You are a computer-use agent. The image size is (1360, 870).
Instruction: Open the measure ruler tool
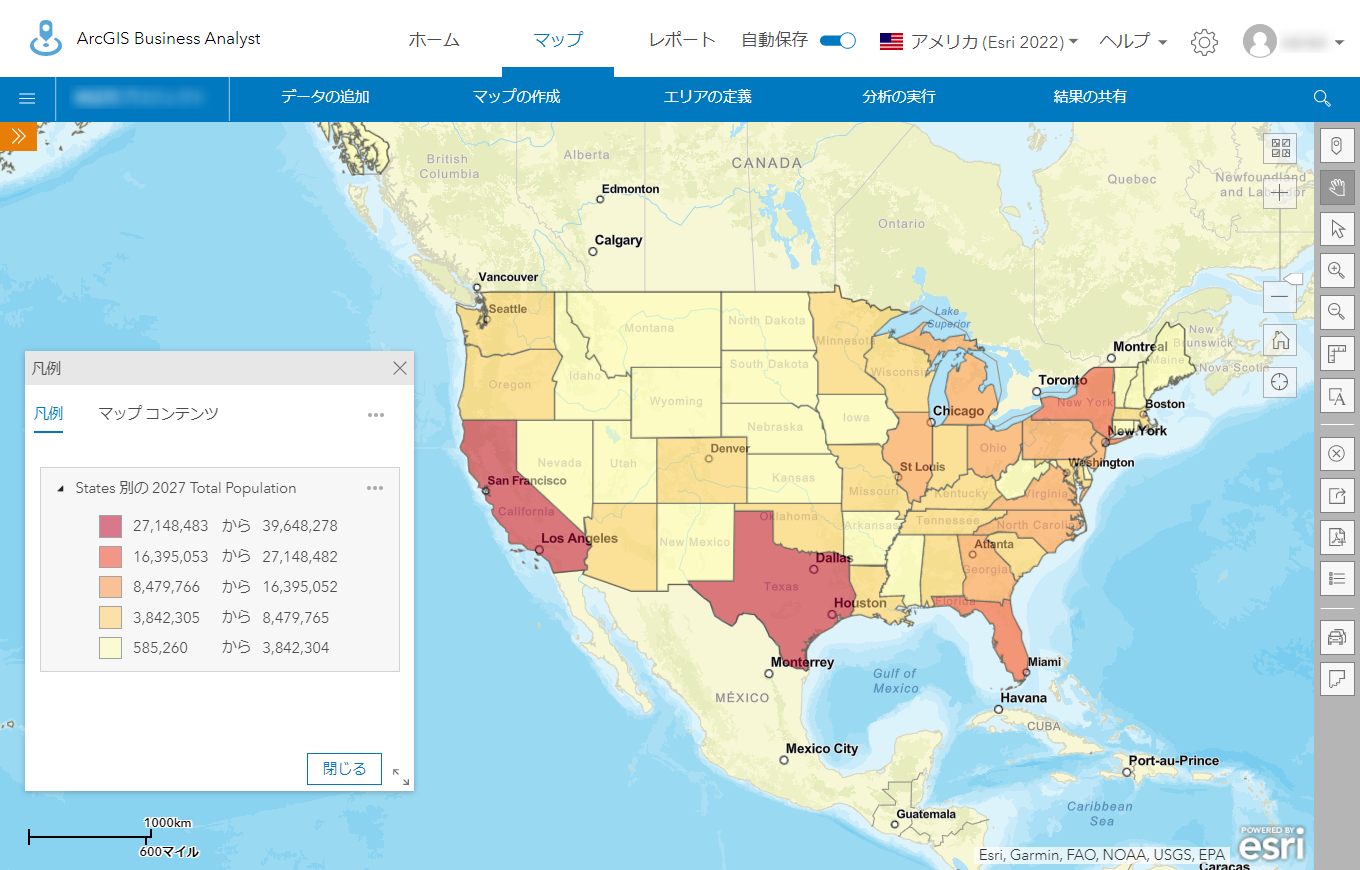point(1337,354)
